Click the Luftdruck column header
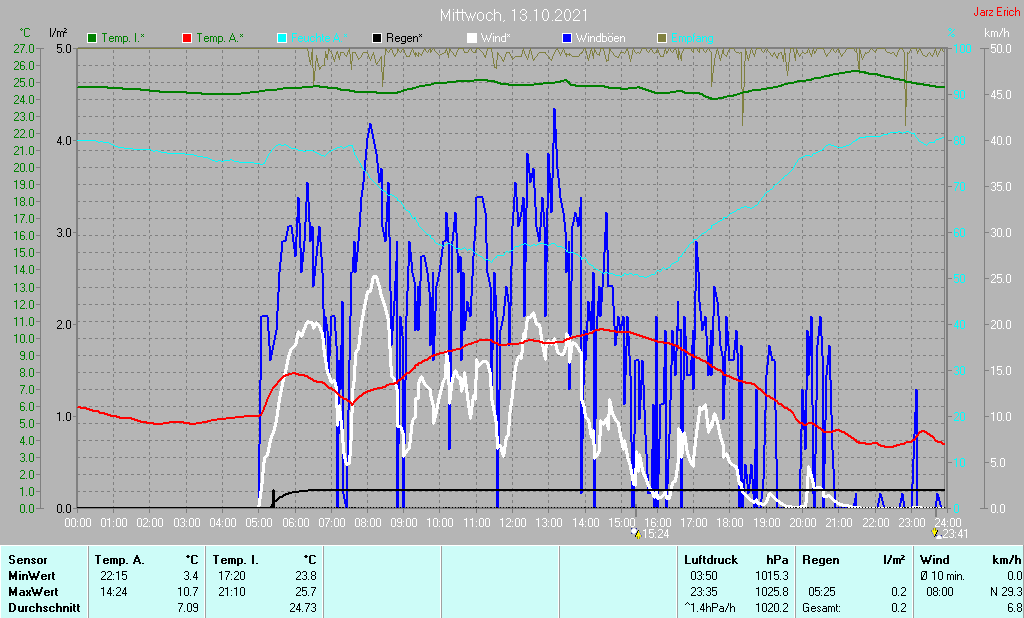The height and width of the screenshot is (618, 1024). 711,560
